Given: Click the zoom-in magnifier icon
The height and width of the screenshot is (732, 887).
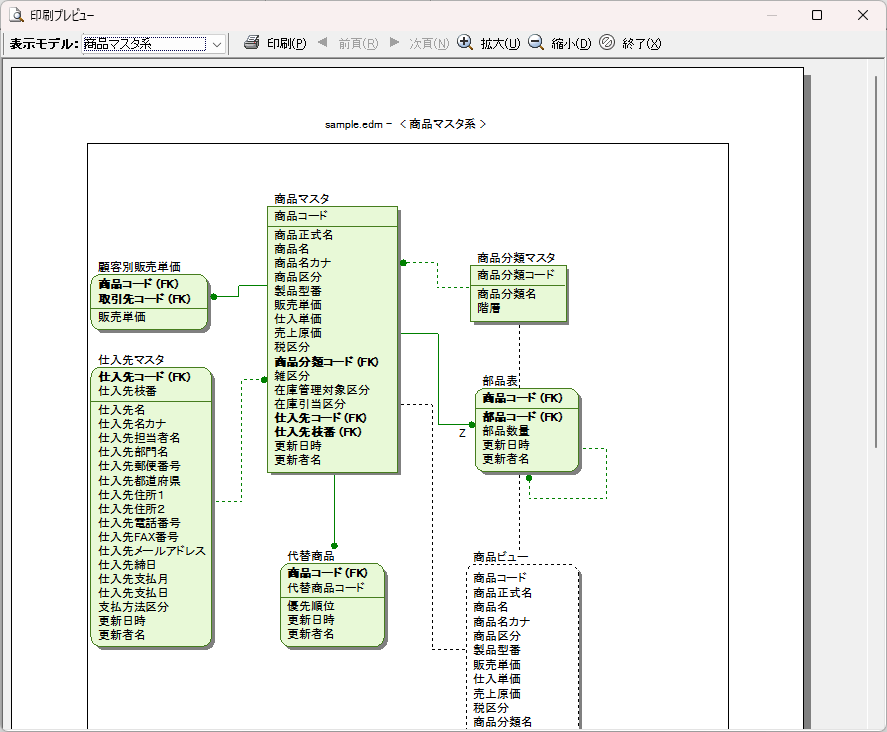Looking at the screenshot, I should click(465, 42).
